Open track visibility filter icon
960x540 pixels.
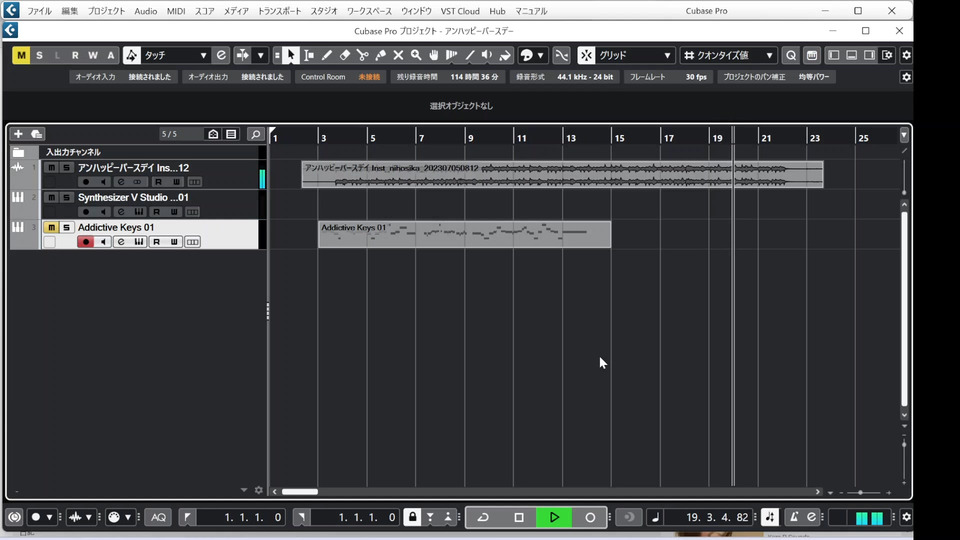[x=213, y=134]
